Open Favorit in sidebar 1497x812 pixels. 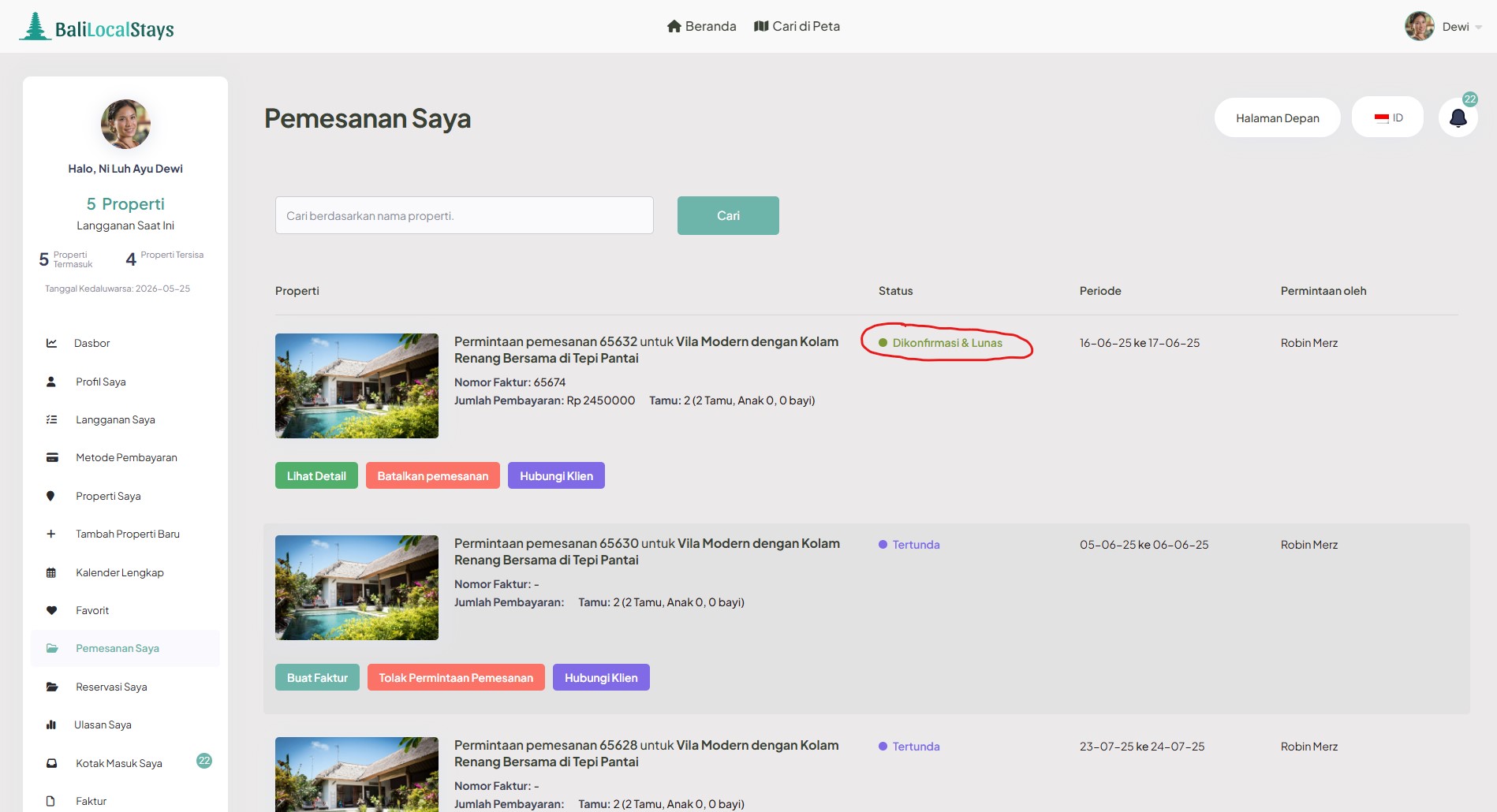click(x=92, y=610)
